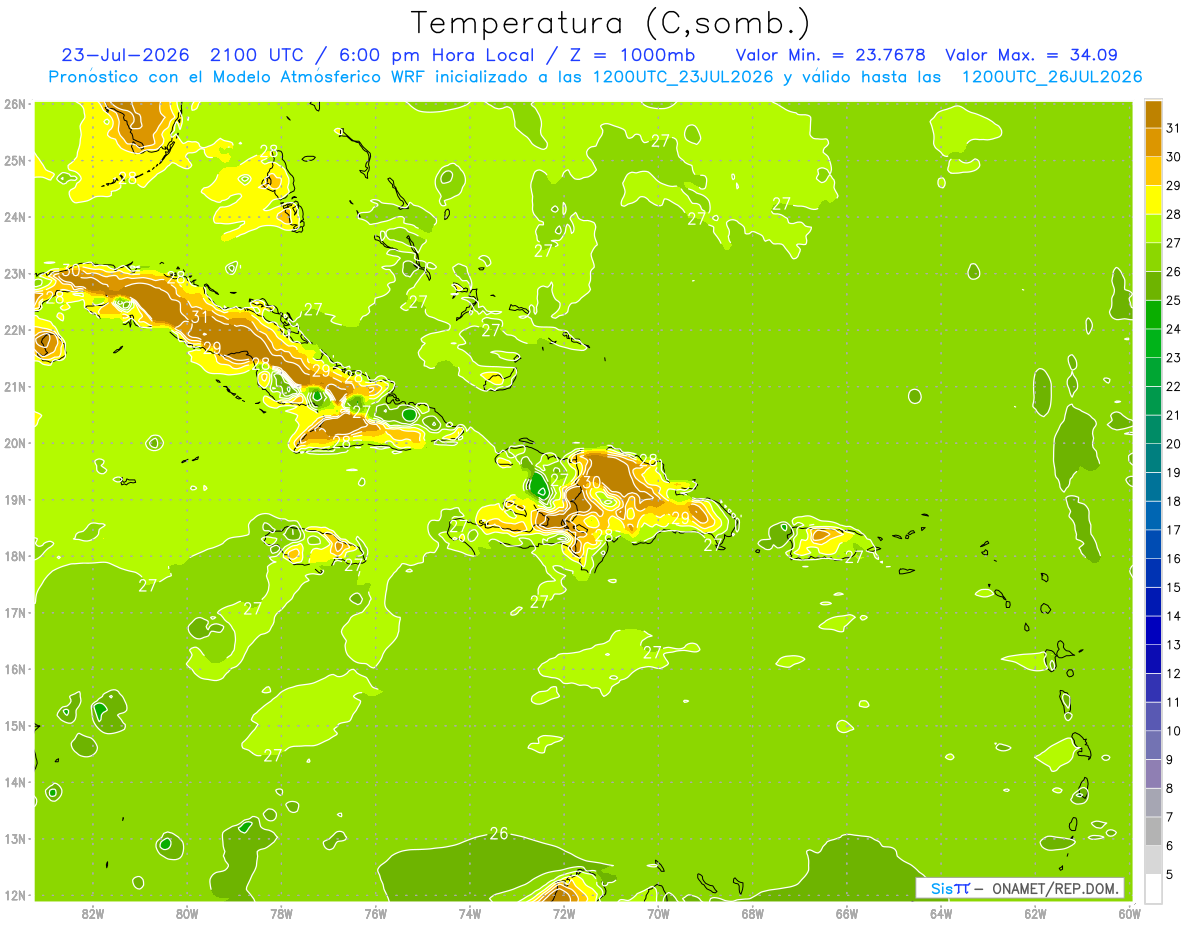The image size is (1200, 927).
Task: Click the '12N' latitude axis label
Action: click(x=15, y=895)
